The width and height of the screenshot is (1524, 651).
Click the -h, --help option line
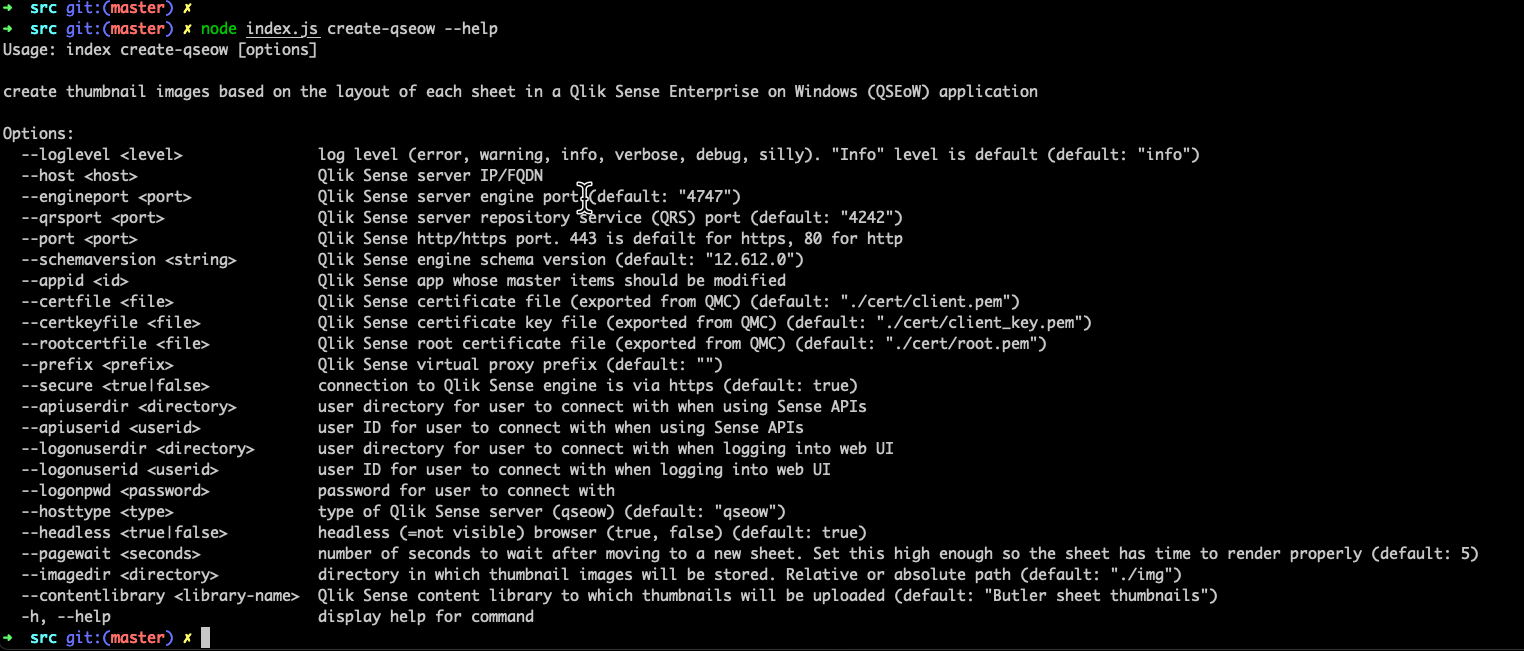point(66,616)
